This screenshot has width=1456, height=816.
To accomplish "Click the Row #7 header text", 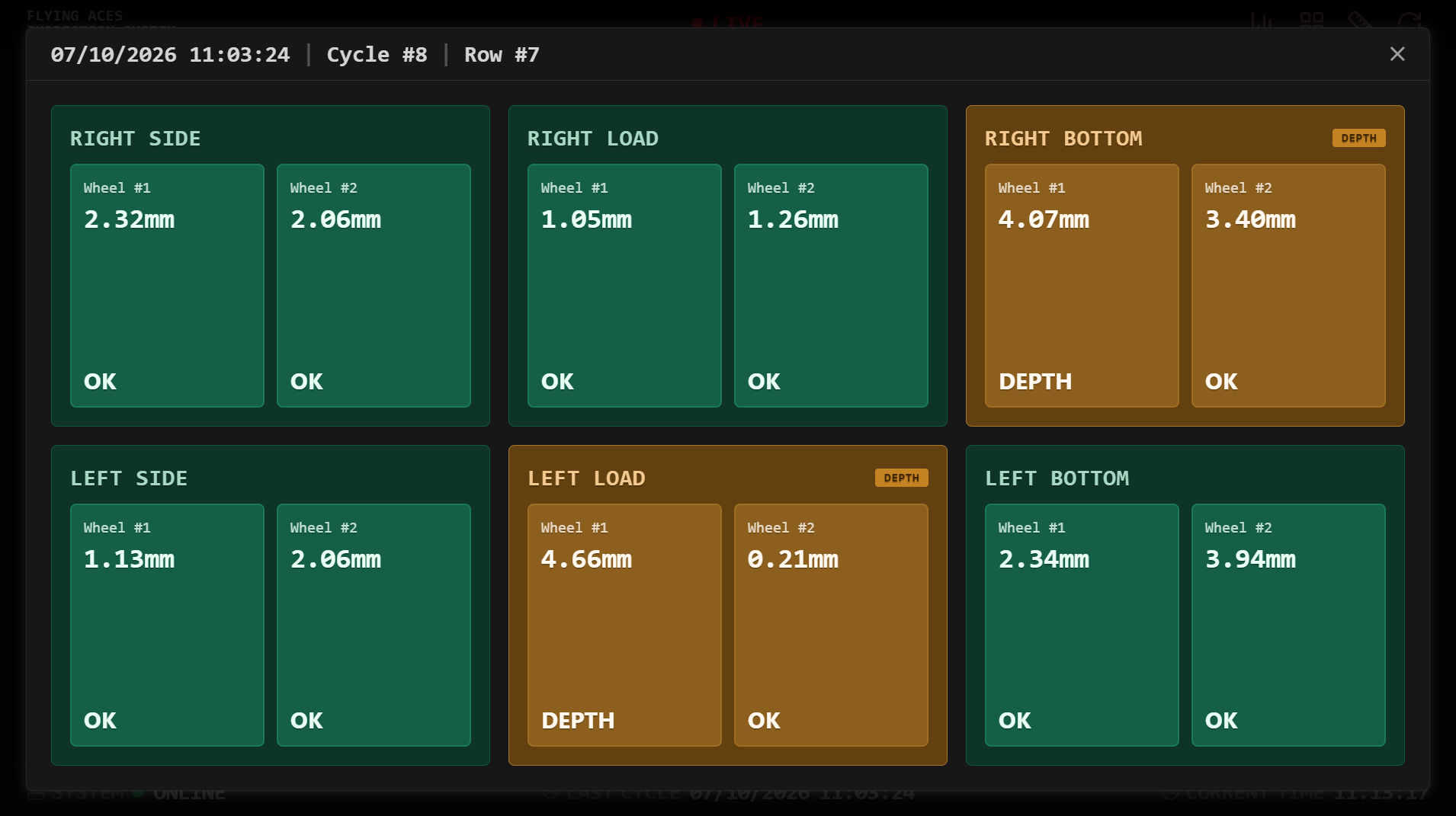I will pyautogui.click(x=502, y=55).
